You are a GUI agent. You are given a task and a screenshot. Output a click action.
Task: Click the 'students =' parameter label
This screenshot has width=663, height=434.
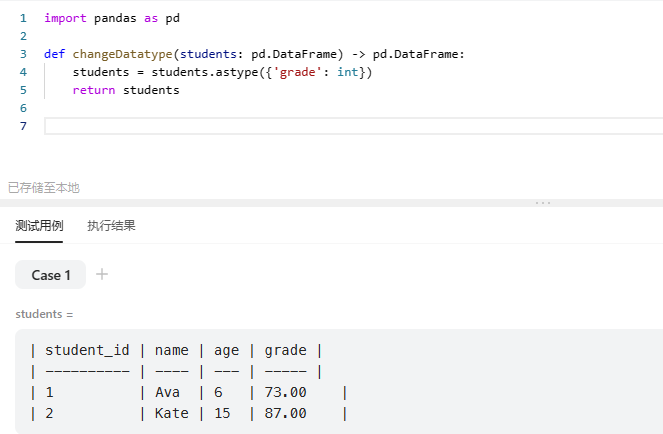(x=45, y=314)
